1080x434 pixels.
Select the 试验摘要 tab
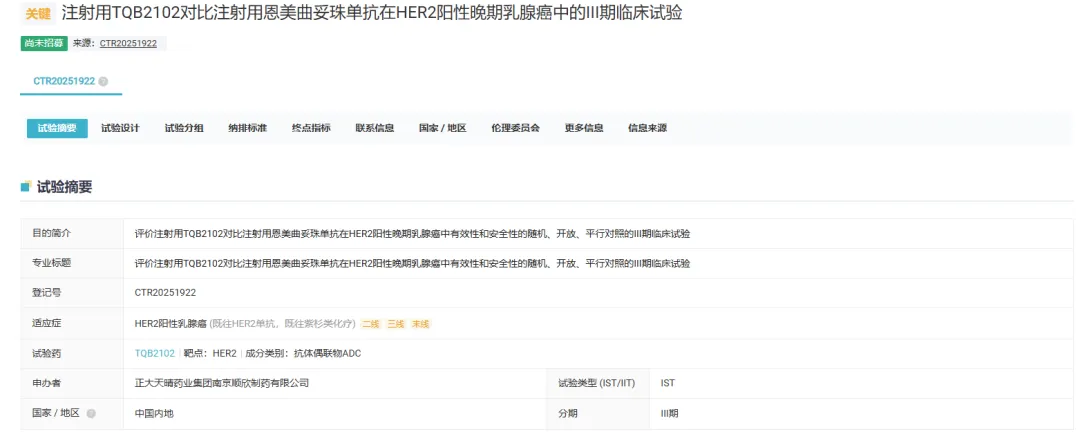coord(57,128)
